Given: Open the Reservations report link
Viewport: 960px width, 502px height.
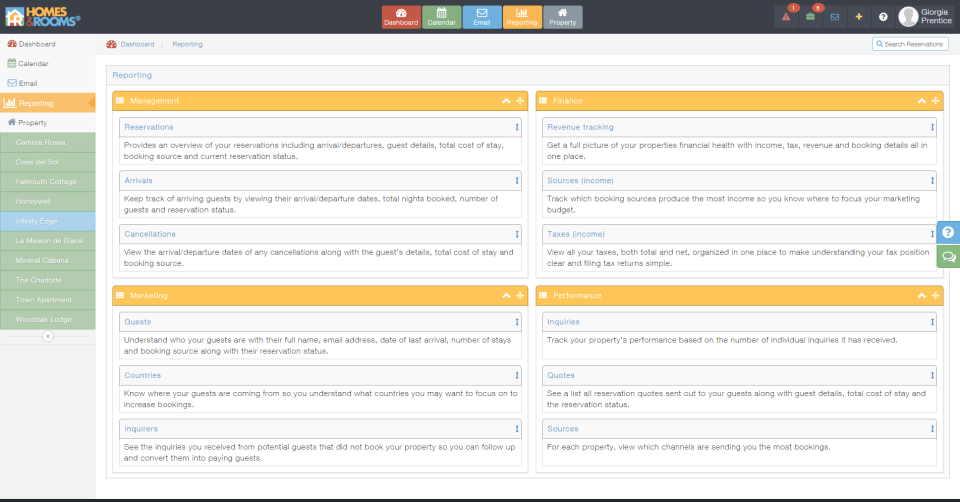Looking at the screenshot, I should click(149, 127).
